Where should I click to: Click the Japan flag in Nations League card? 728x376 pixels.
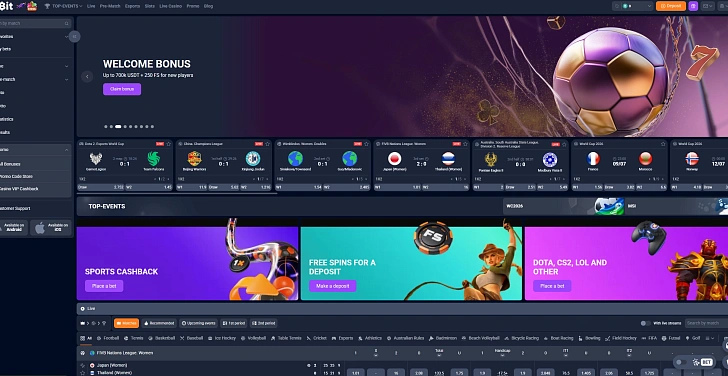point(394,159)
